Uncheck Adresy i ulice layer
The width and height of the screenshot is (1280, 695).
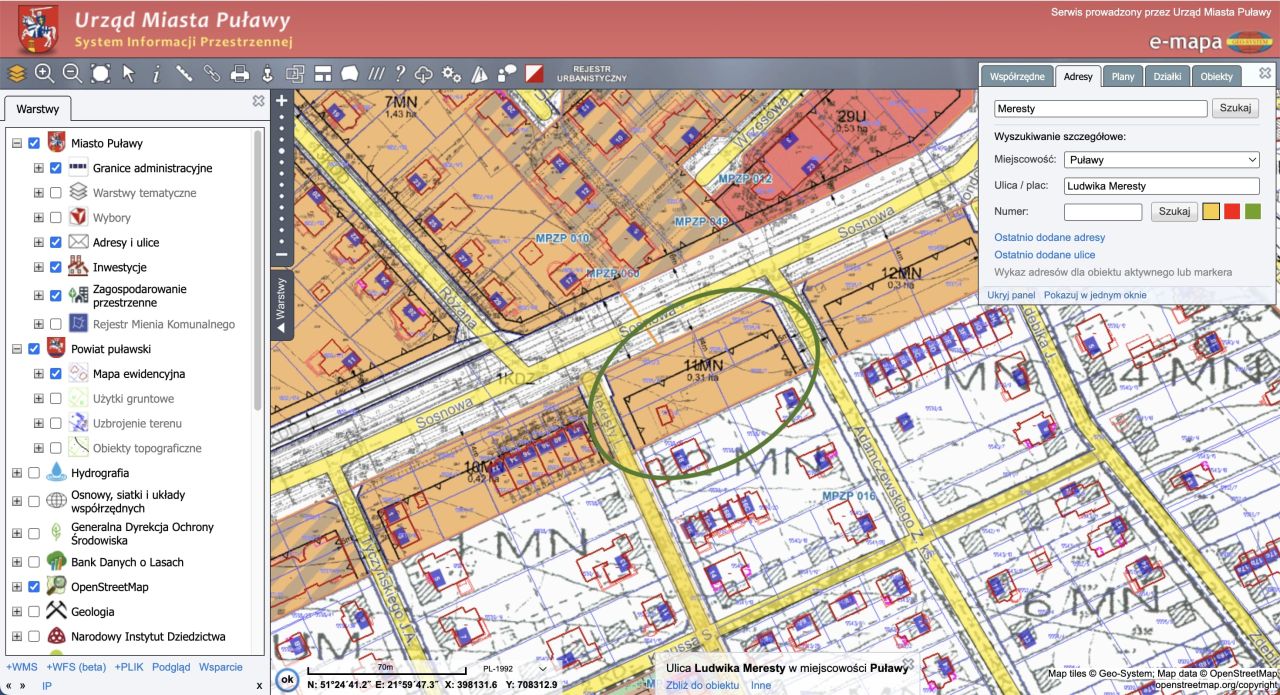point(56,243)
